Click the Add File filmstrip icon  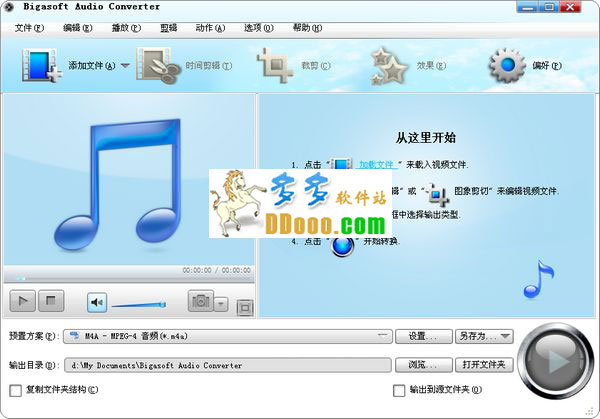tap(41, 65)
